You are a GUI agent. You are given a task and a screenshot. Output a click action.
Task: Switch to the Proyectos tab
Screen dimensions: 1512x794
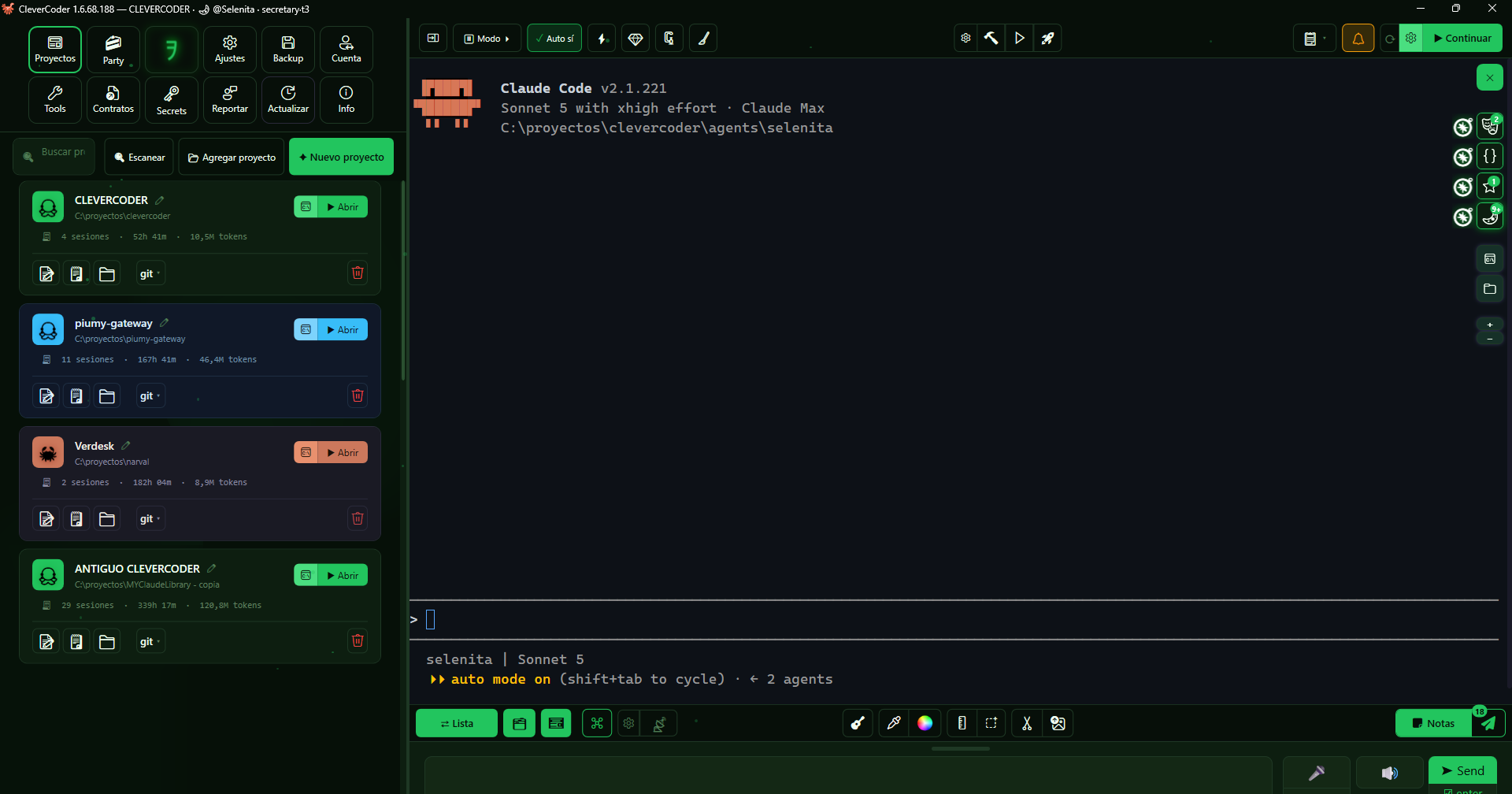click(55, 50)
